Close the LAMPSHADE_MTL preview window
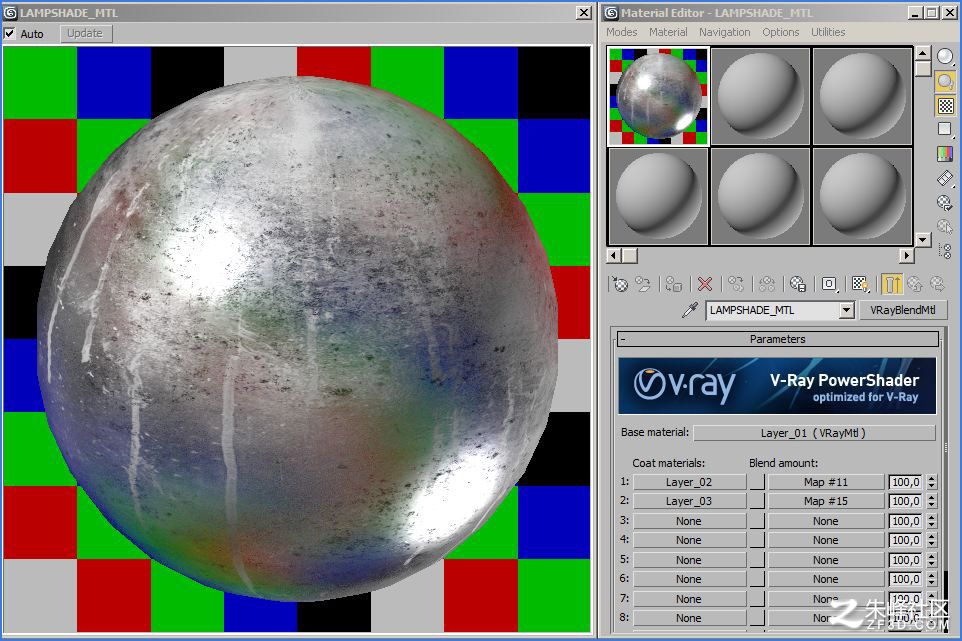962x641 pixels. pos(584,12)
